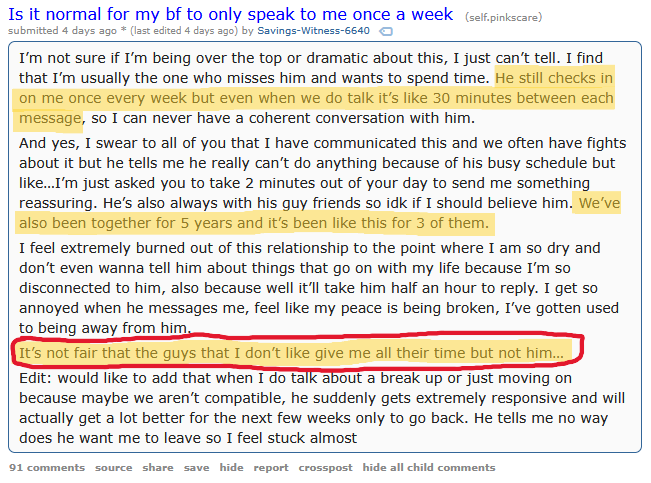
Task: Open the self.pinkscare subreddit link
Action: click(507, 15)
